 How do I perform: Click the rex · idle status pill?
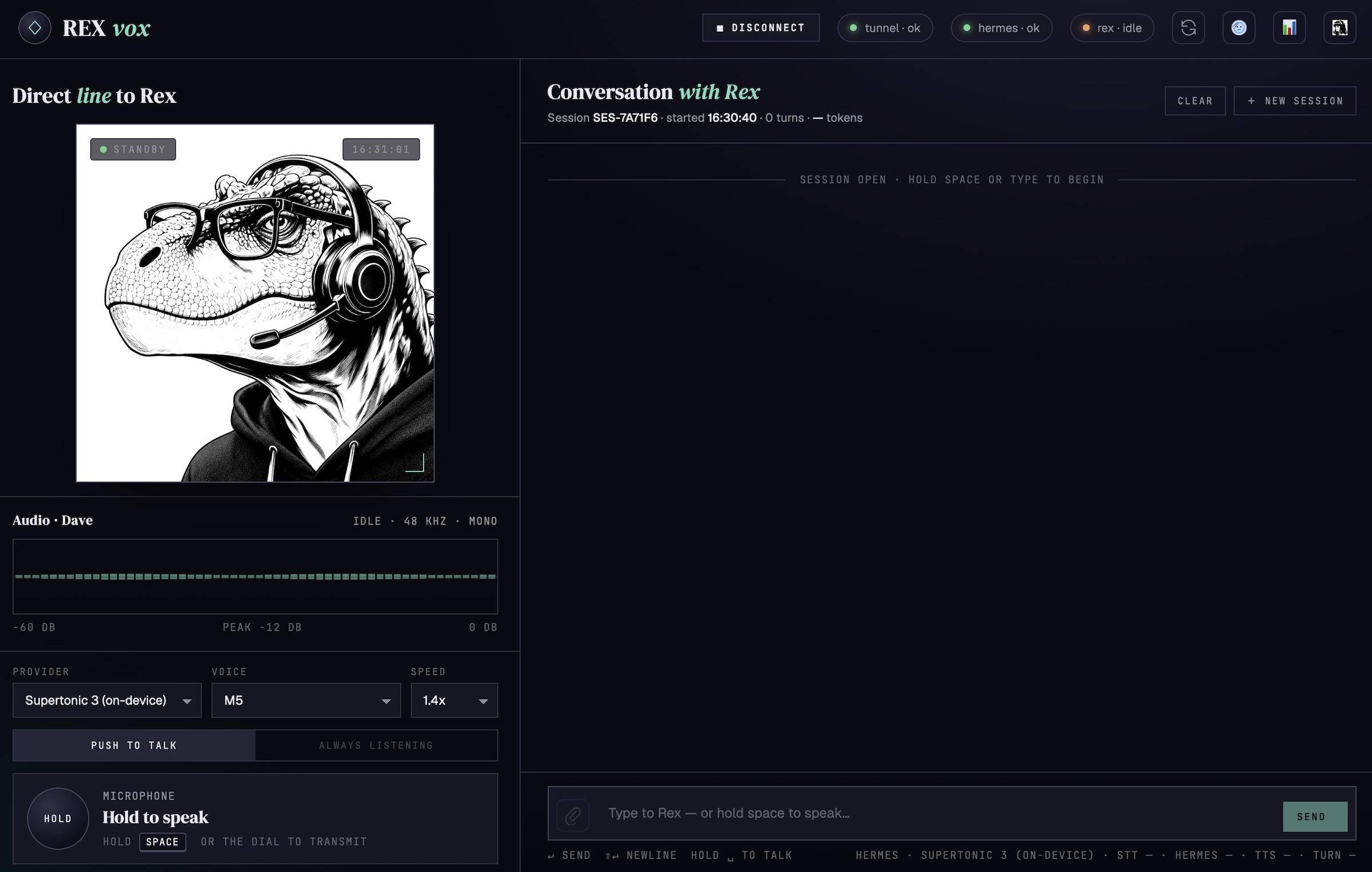1112,27
